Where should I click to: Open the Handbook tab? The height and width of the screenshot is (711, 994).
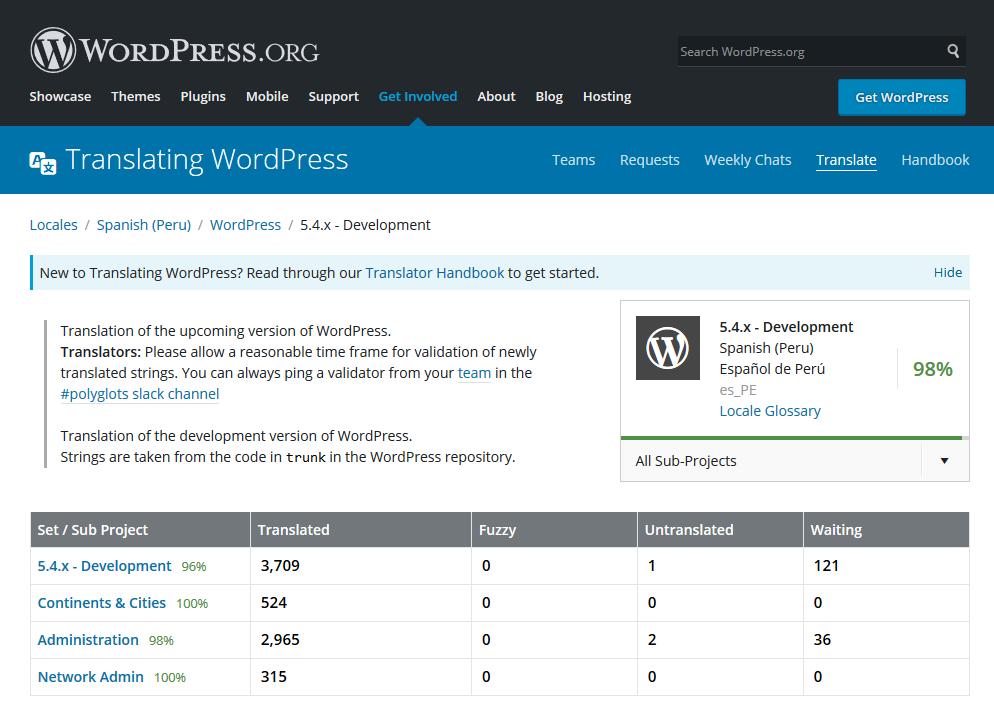(x=935, y=160)
